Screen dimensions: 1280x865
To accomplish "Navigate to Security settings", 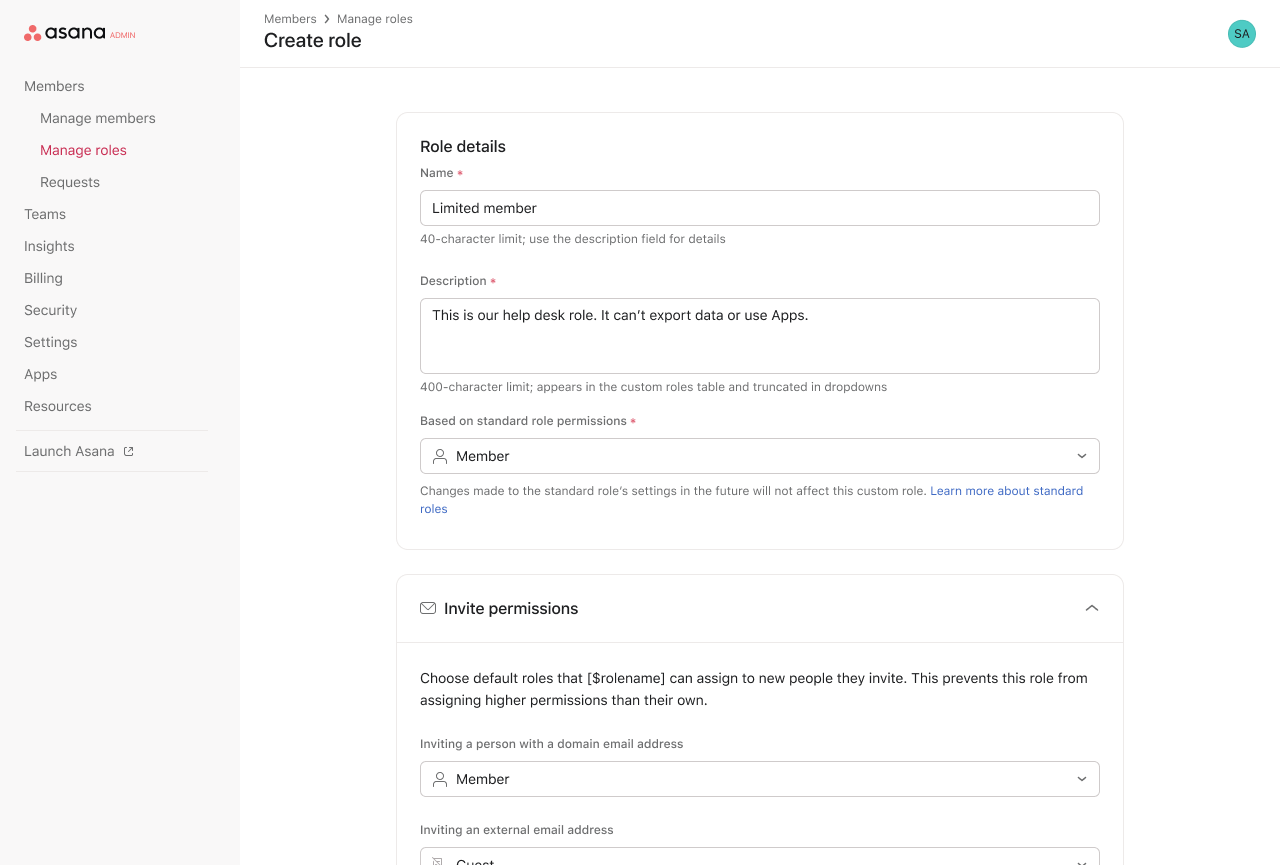I will coord(50,310).
